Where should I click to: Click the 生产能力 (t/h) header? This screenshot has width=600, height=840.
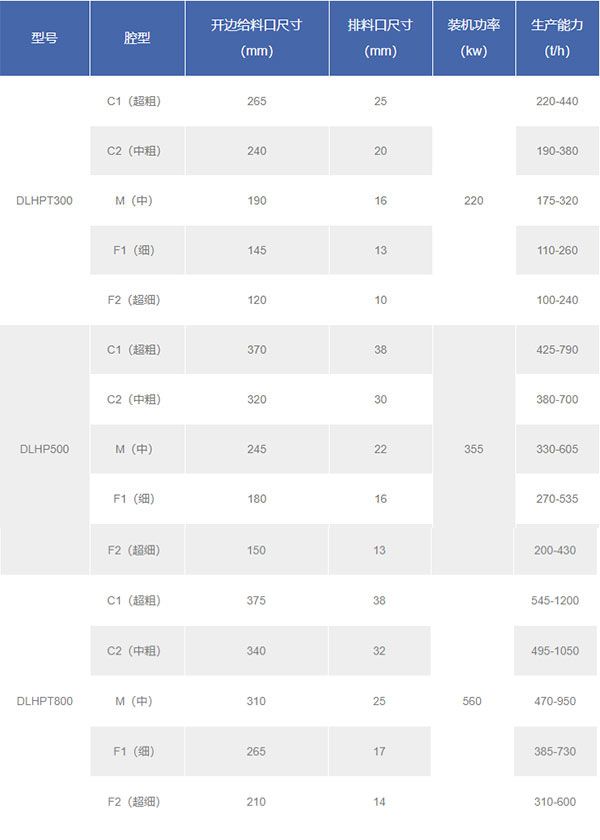click(557, 38)
